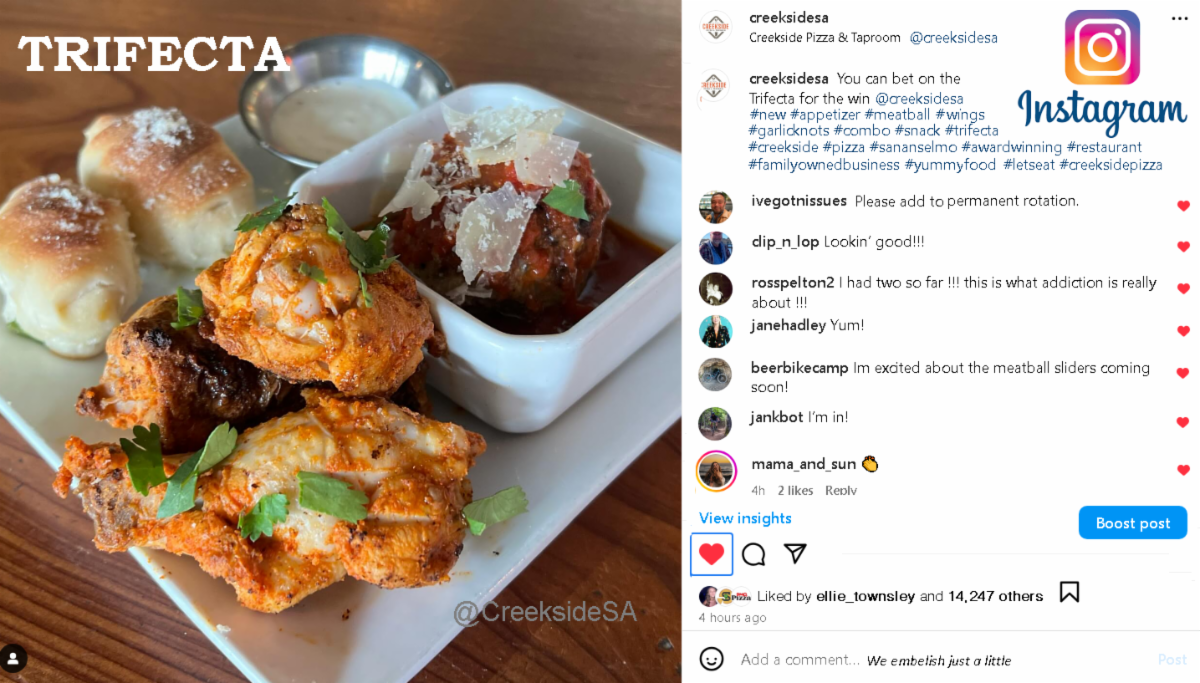Open beerbikecamp commenter profile
This screenshot has width=1200, height=683.
800,368
